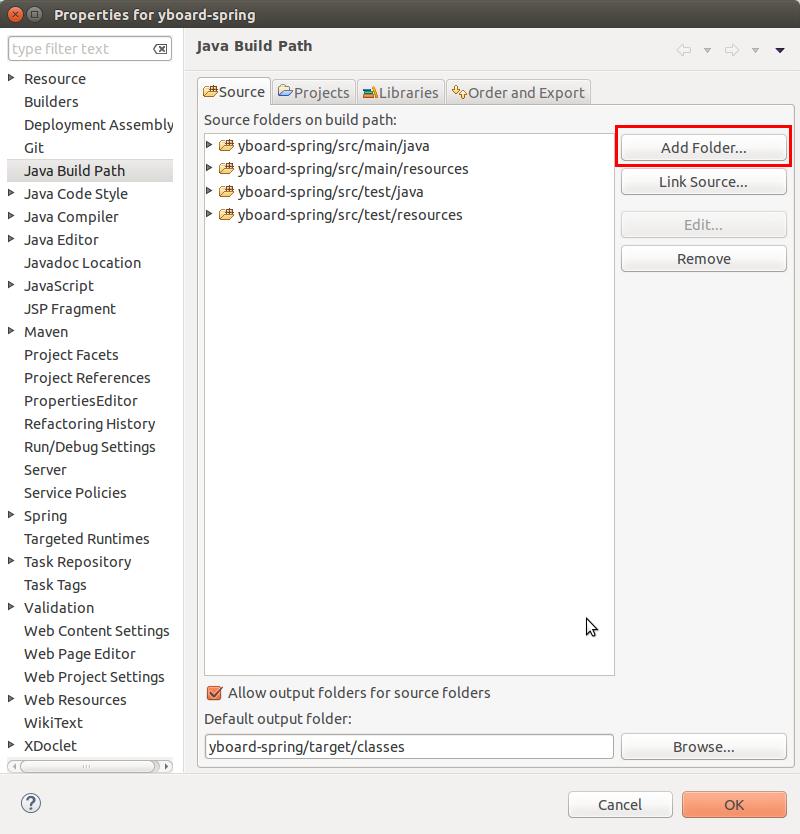The height and width of the screenshot is (834, 800).
Task: Click the clear filter text icon
Action: (x=160, y=49)
